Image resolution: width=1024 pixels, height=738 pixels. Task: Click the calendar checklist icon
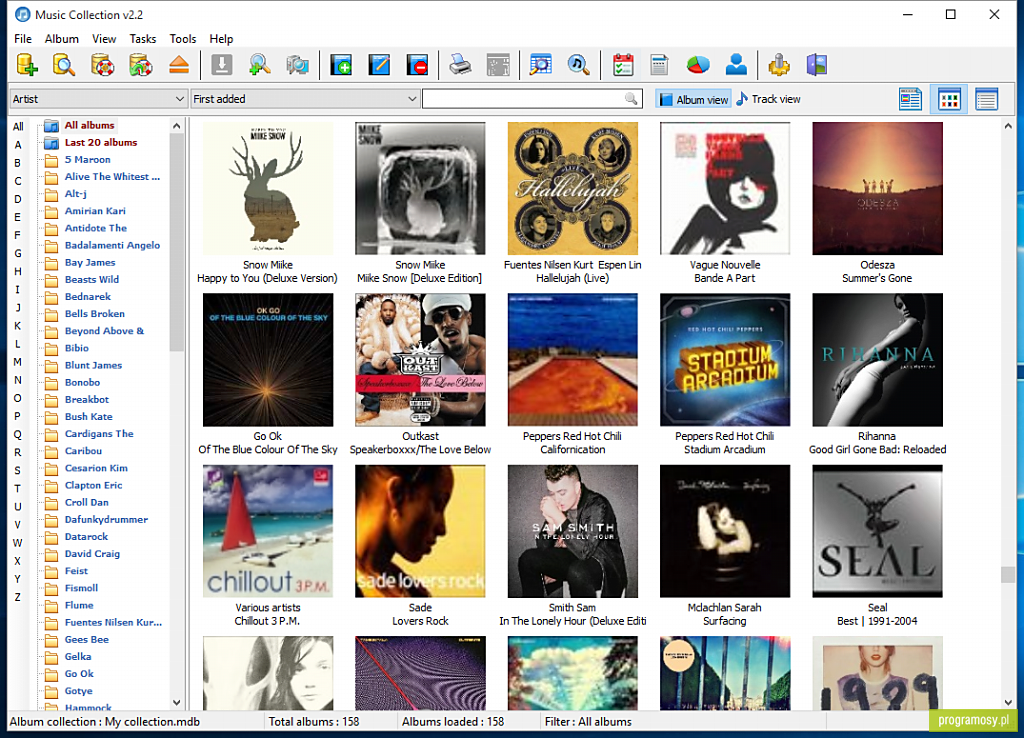click(623, 65)
